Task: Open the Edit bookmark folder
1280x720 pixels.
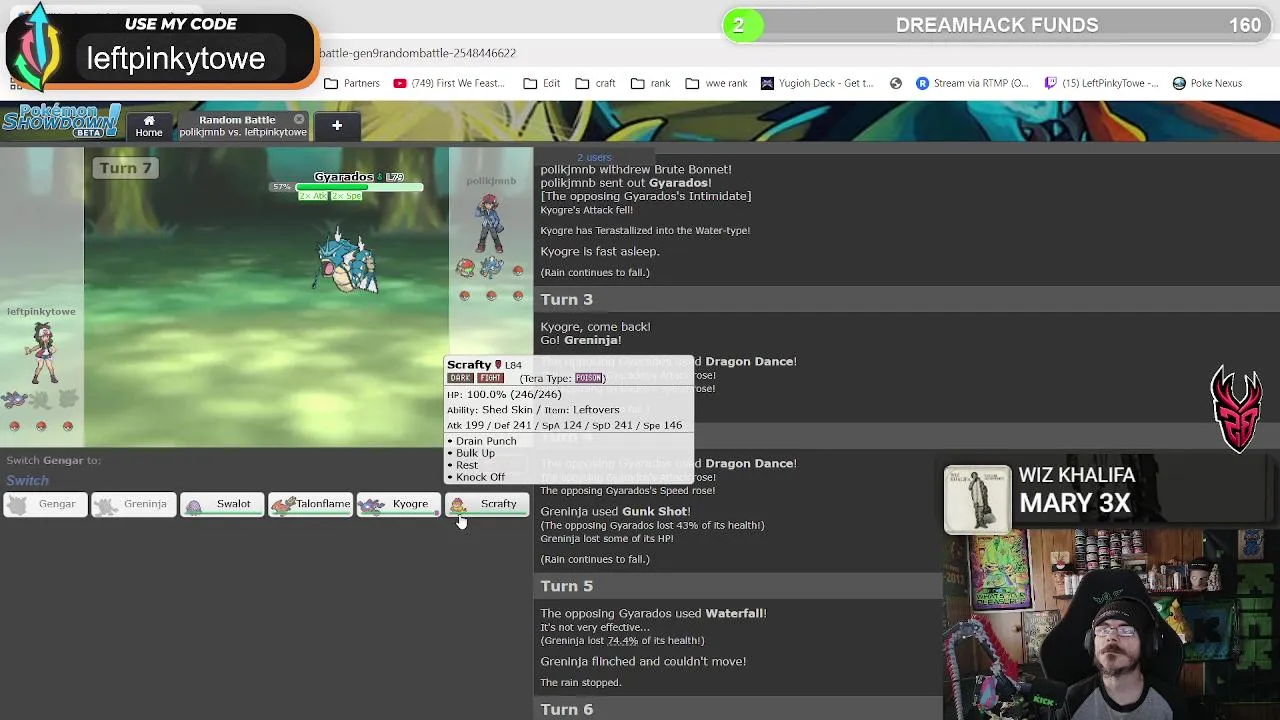Action: pos(542,83)
